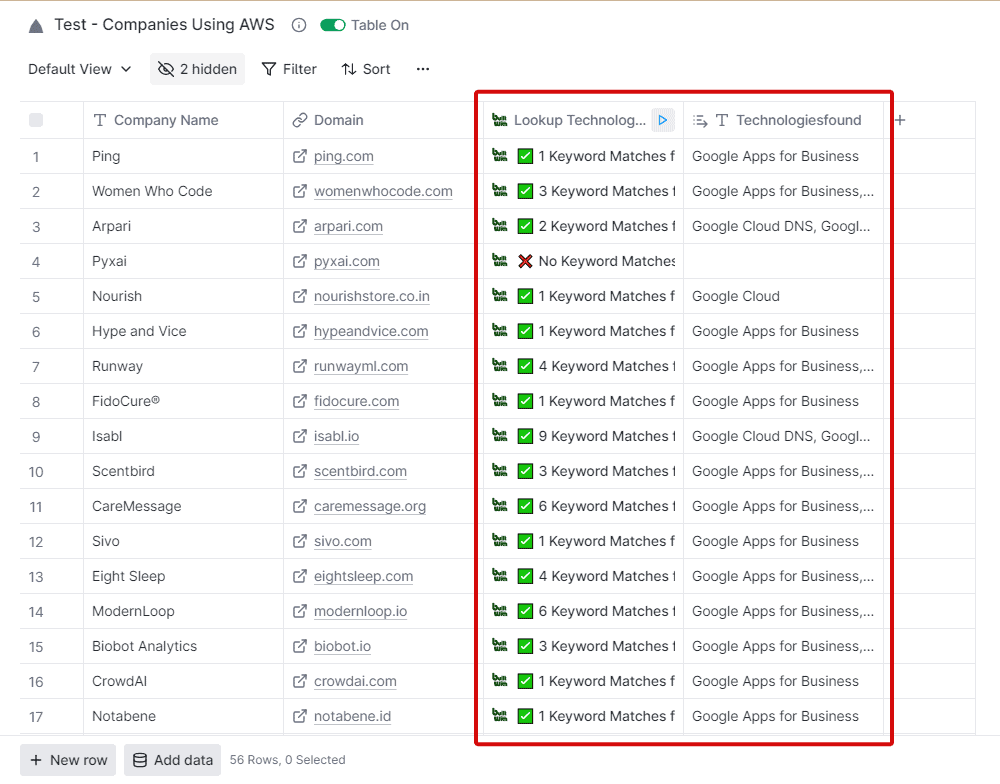Viewport: 1000px width, 784px height.
Task: Open the Technologiesfound column header menu
Action: 798,120
